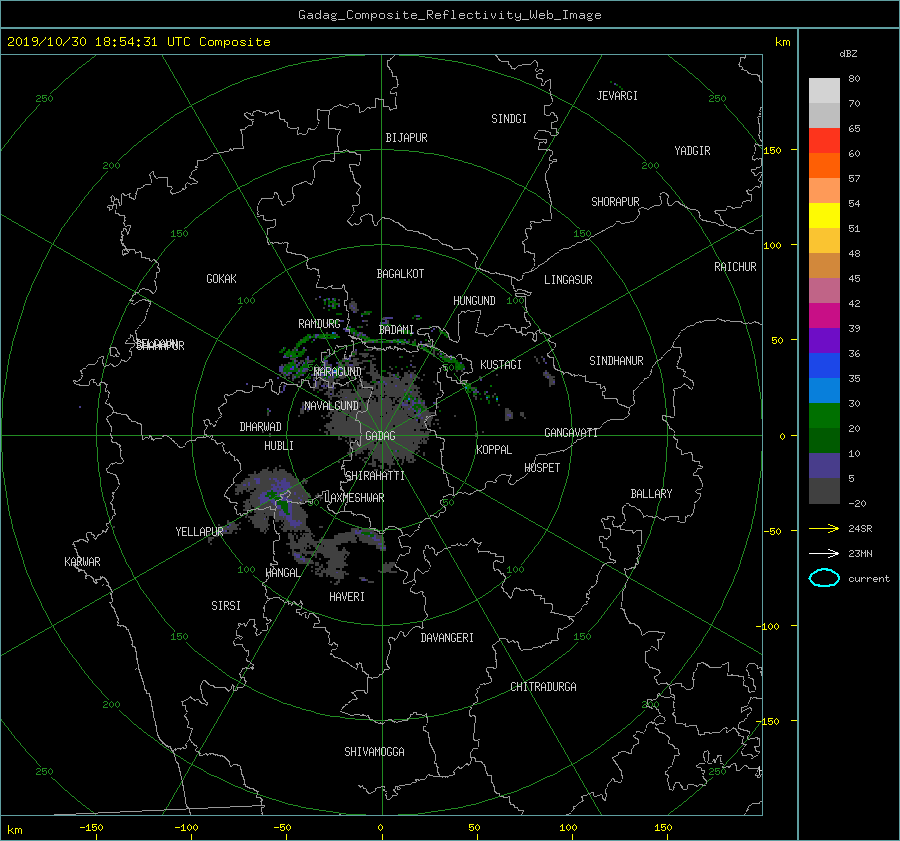Click the RAICHUR label
Screen dimensions: 900x841
point(735,267)
